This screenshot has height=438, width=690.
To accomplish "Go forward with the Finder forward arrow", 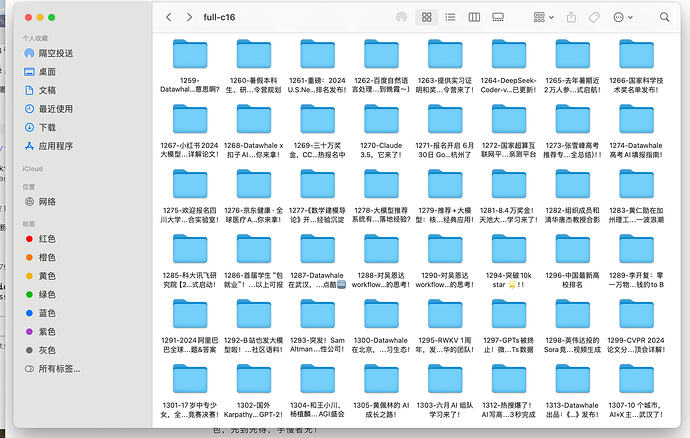I will pos(189,17).
